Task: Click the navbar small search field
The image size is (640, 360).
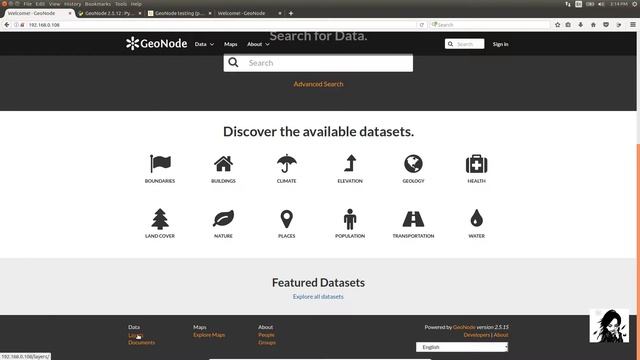Action: click(x=464, y=44)
